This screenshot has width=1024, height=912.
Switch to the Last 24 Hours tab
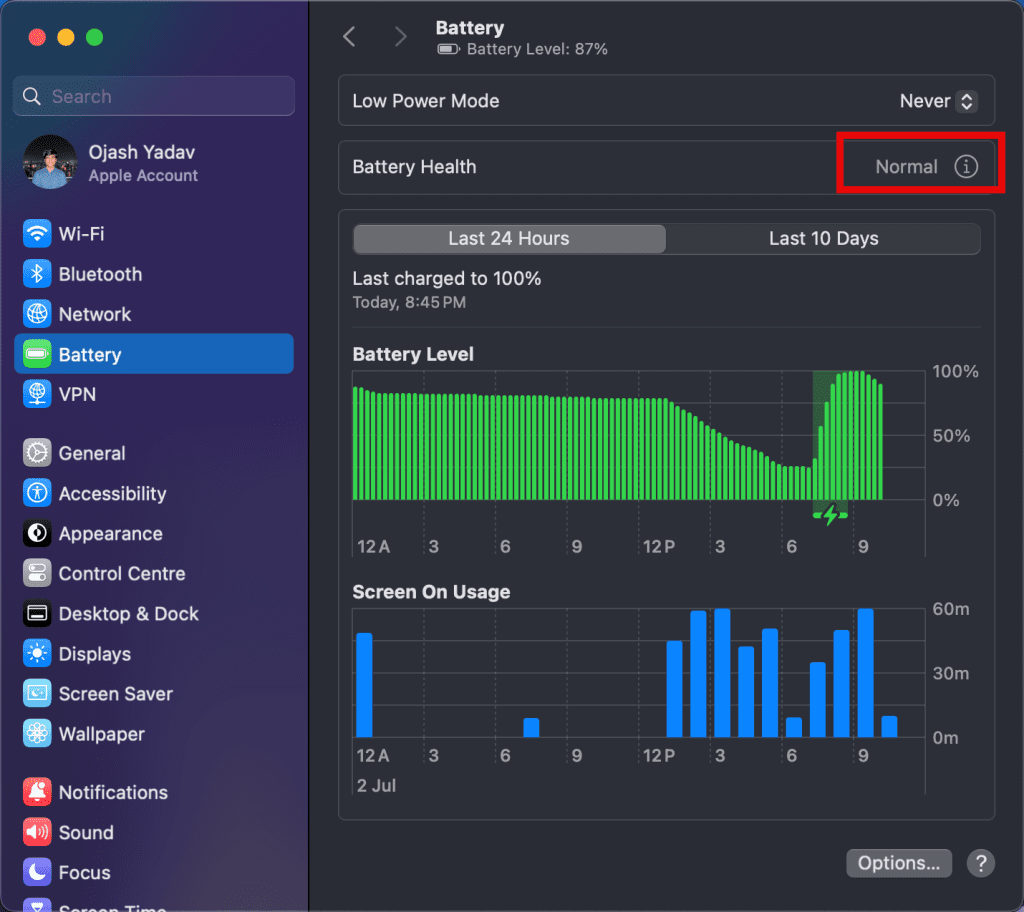508,239
